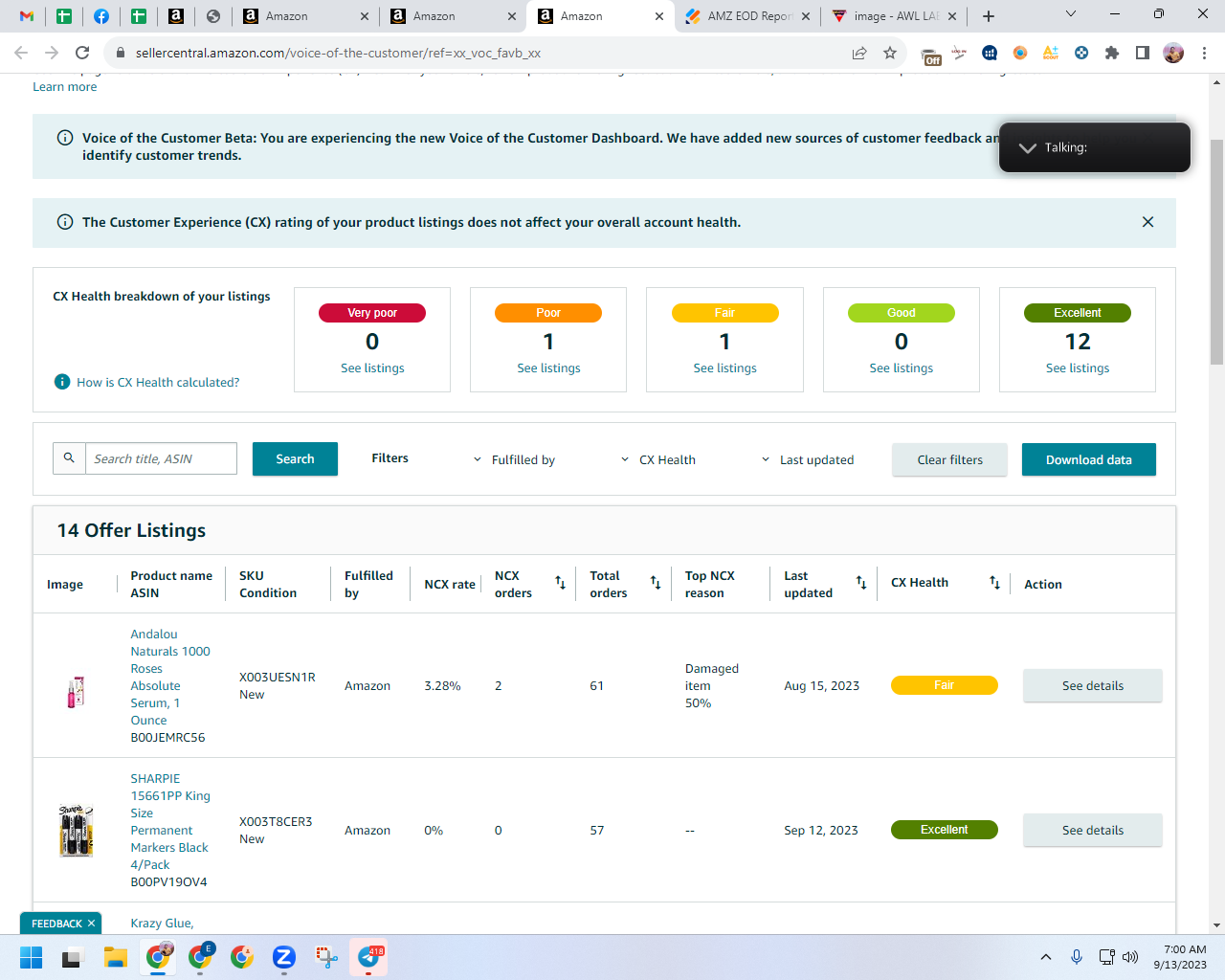Screen dimensions: 1225x980
Task: See details for Andalou Naturals serum
Action: click(x=1092, y=685)
